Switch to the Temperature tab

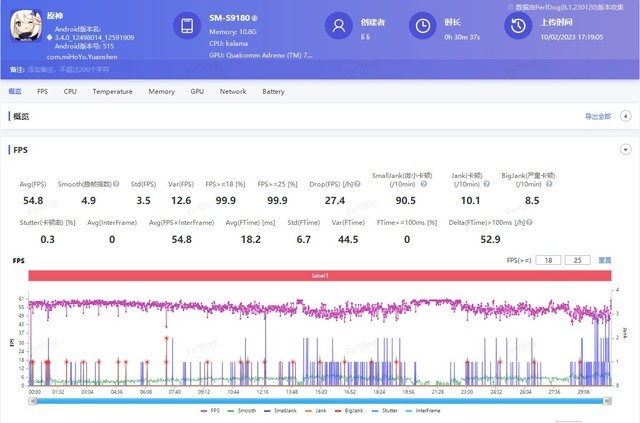tap(112, 91)
